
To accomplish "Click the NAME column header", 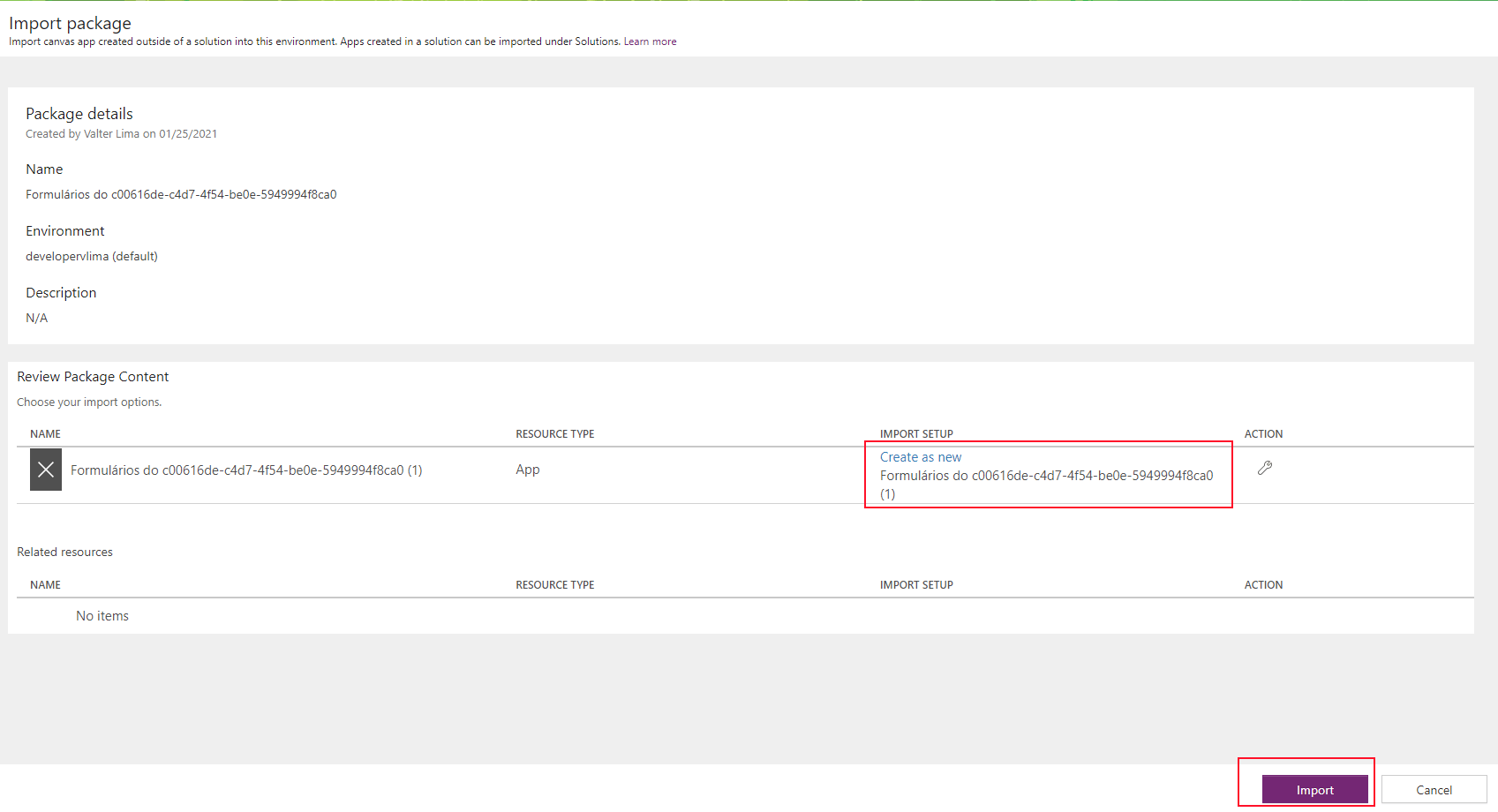I will coord(45,433).
